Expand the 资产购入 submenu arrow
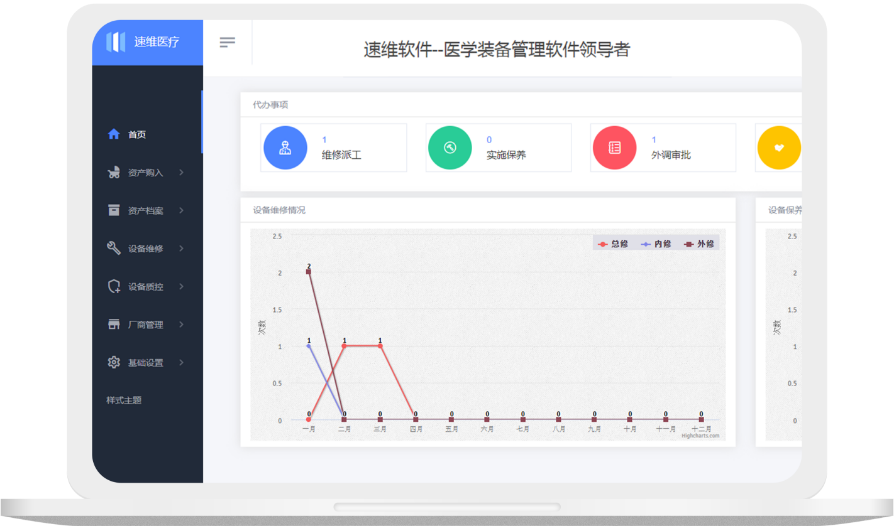 tap(181, 173)
